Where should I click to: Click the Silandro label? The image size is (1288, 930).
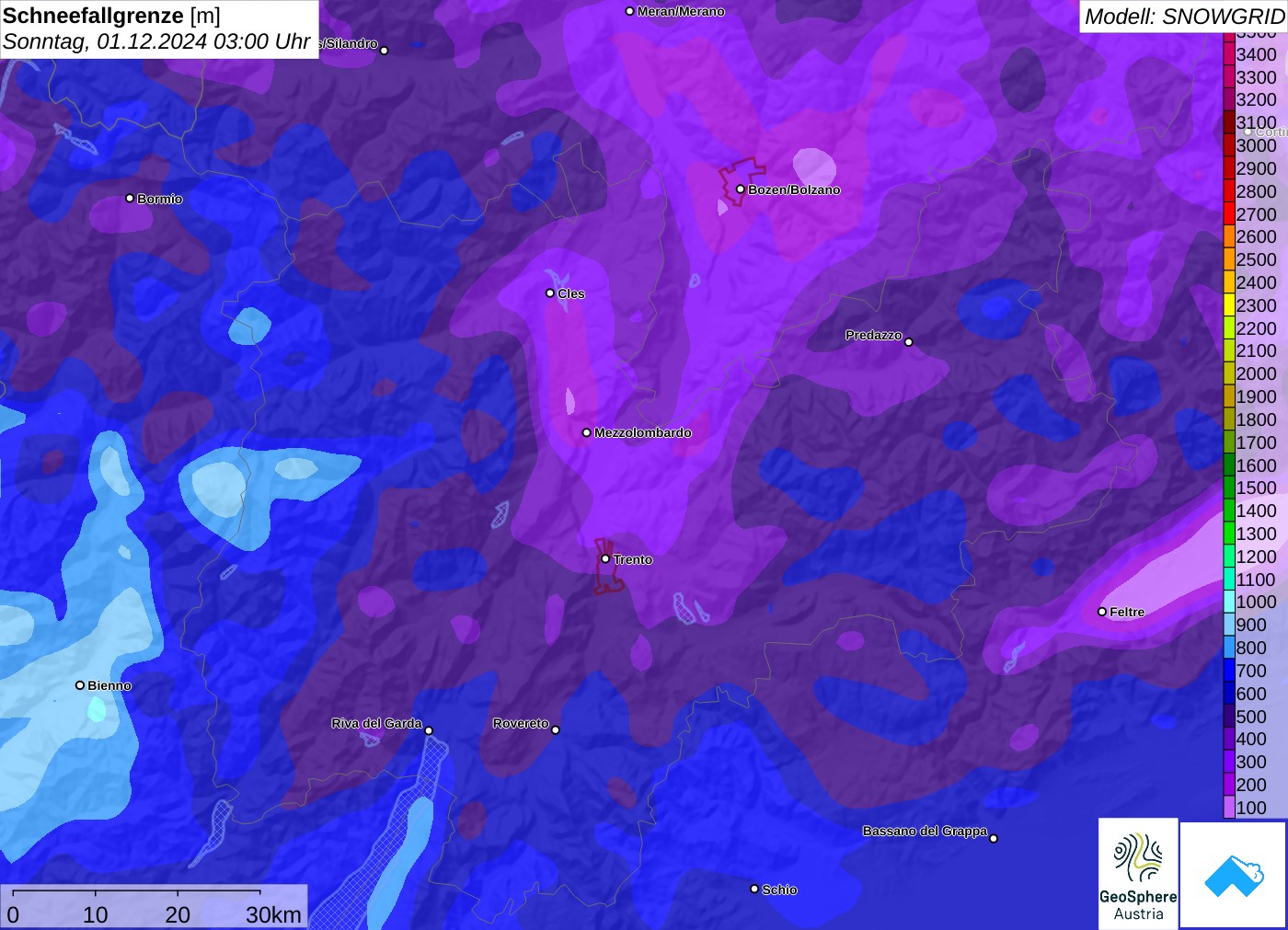point(349,43)
